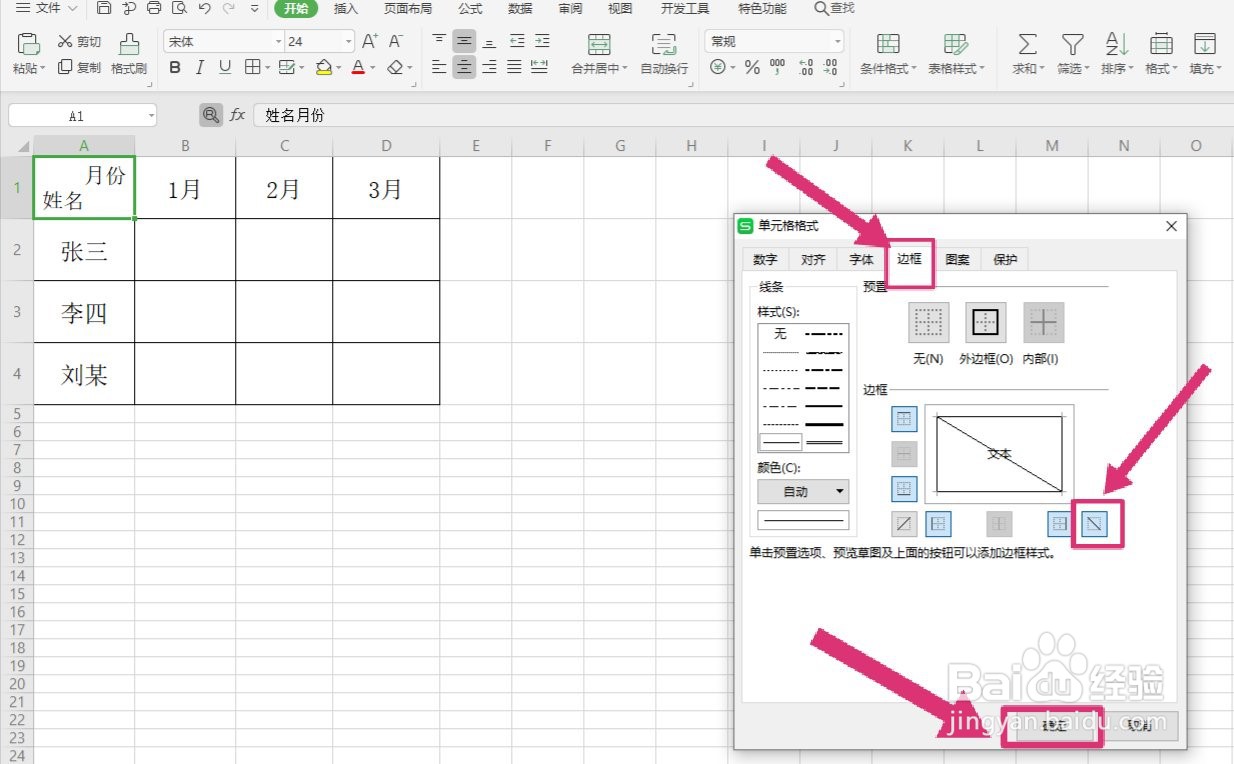Click the Paste clipboard icon
The image size is (1234, 764).
pyautogui.click(x=29, y=44)
